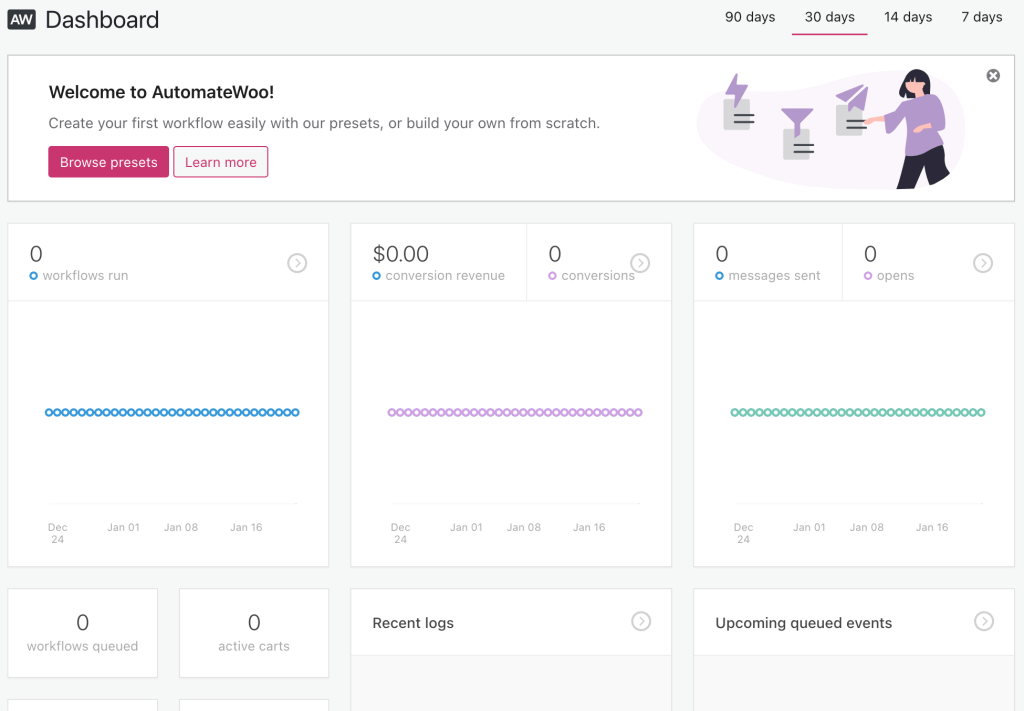The image size is (1024, 711).
Task: Switch to 90 days range
Action: tap(749, 17)
